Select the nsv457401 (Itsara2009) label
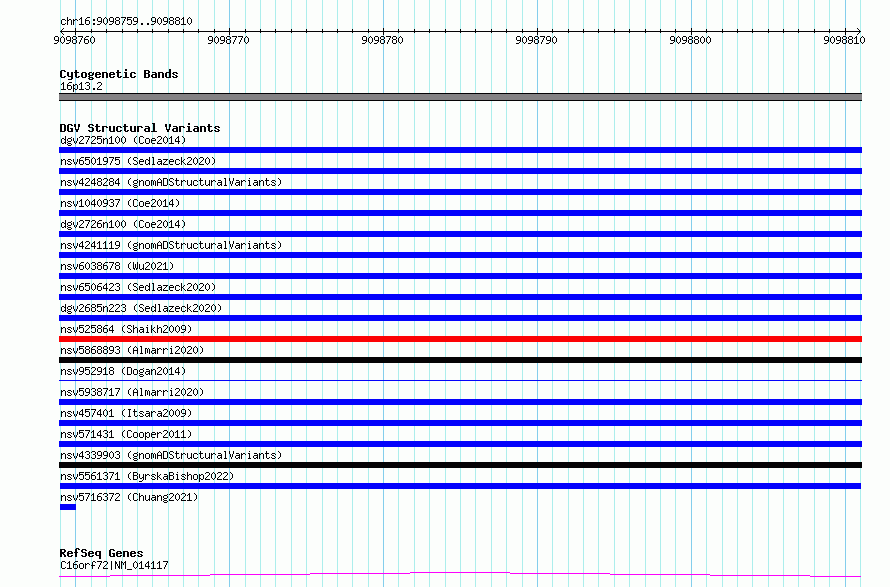Viewport: 890px width, 587px height. click(x=126, y=413)
